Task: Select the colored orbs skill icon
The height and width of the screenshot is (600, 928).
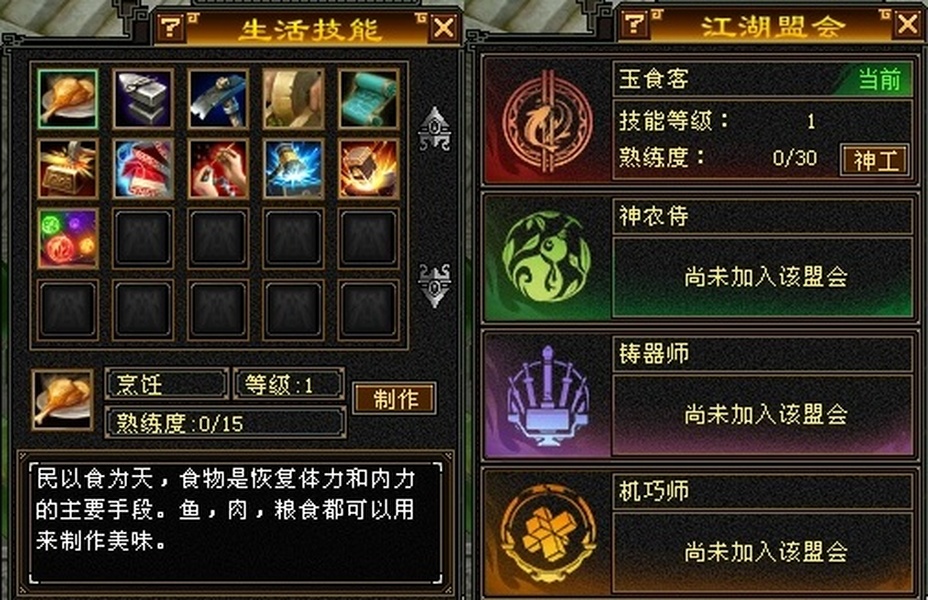Action: coord(67,239)
